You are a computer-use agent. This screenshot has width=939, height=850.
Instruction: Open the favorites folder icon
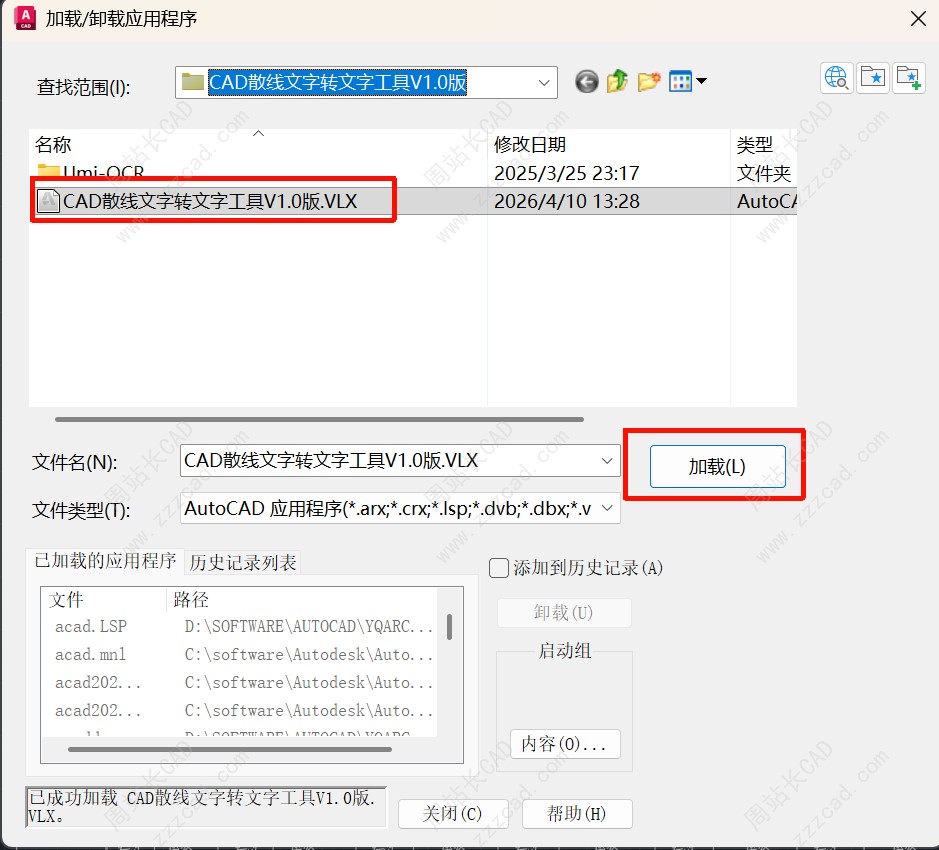pyautogui.click(x=872, y=78)
